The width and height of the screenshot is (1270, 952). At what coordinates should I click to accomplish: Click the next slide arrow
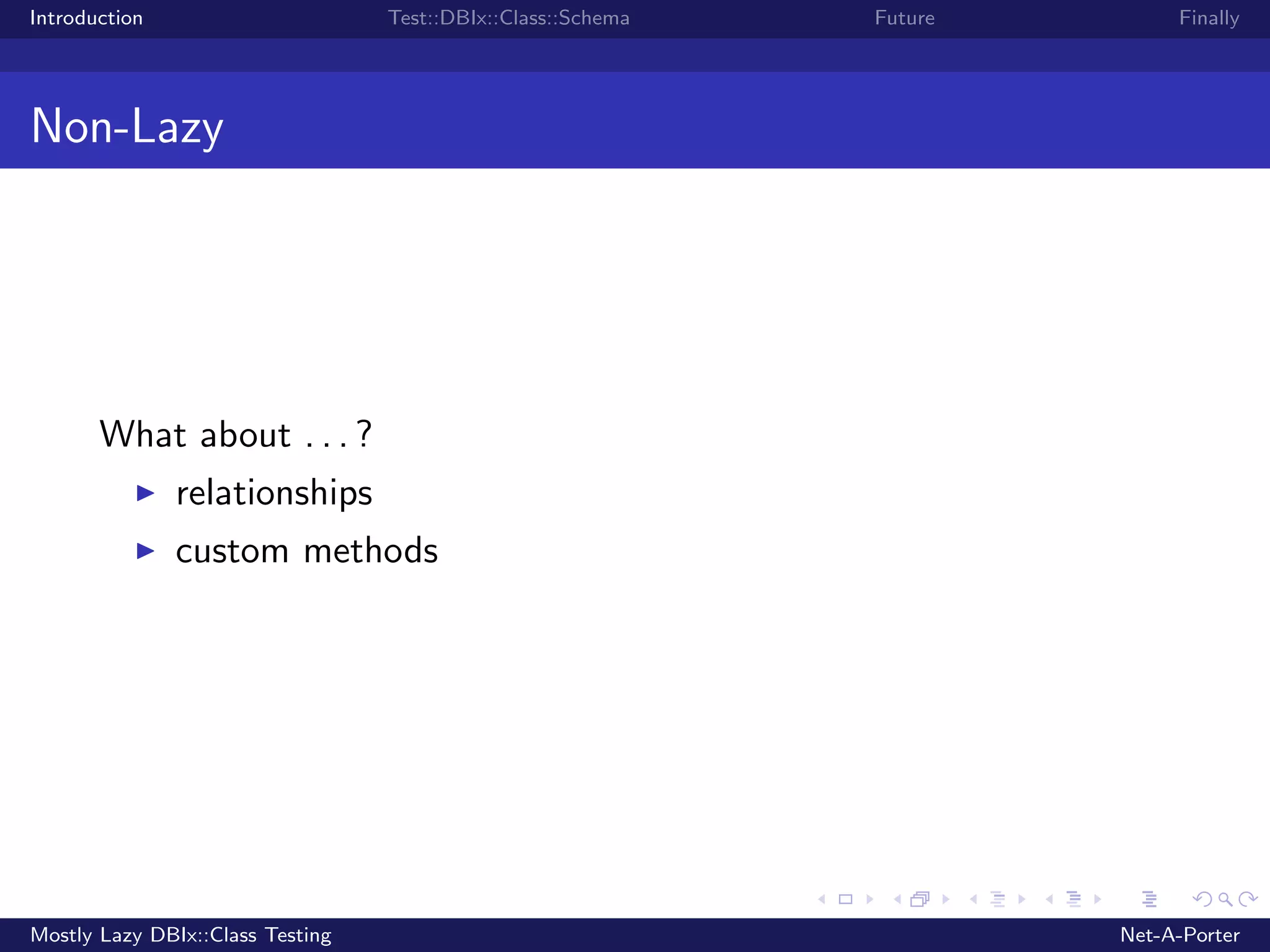pos(870,899)
